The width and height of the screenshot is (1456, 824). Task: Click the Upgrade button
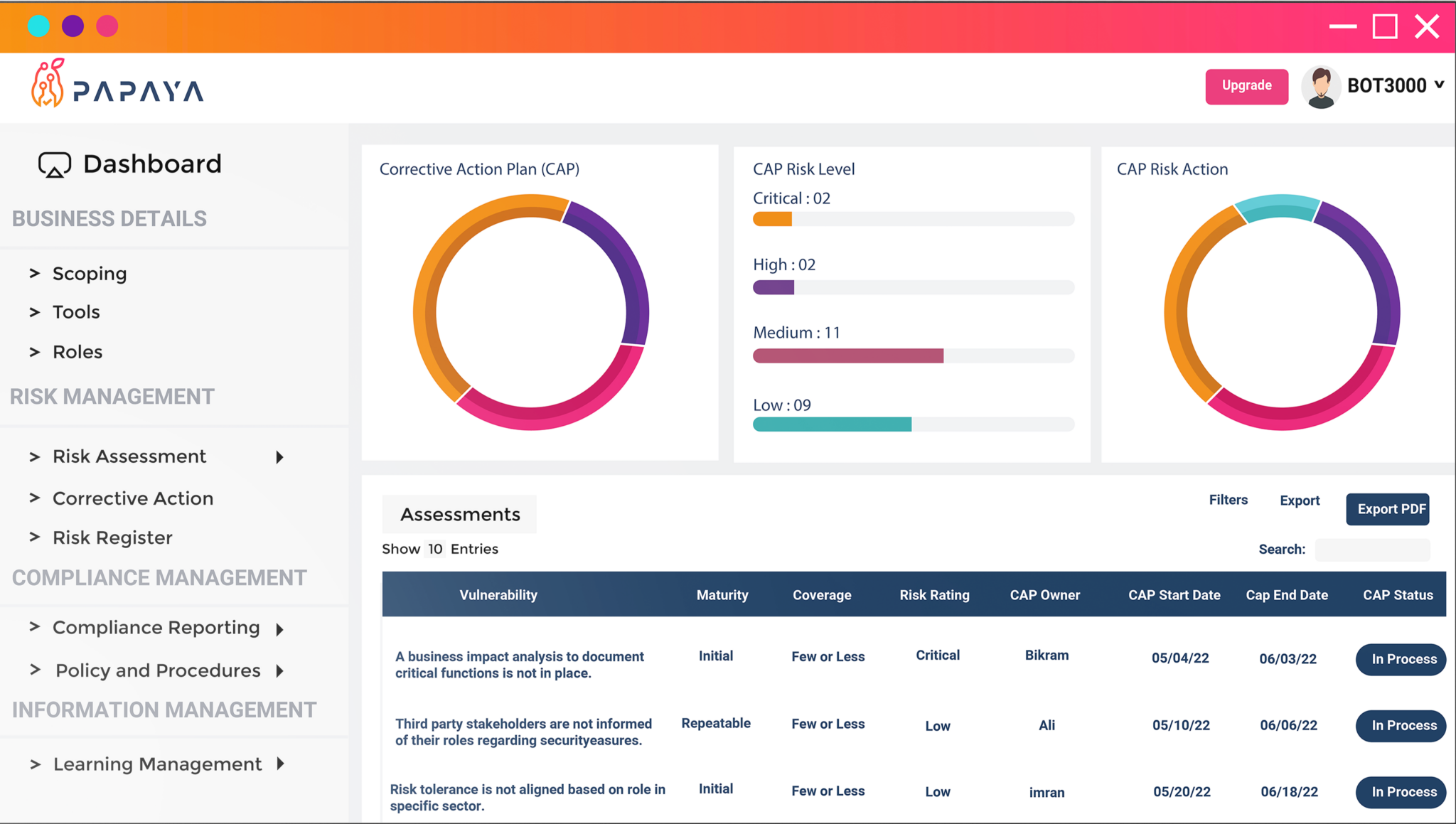[x=1246, y=86]
